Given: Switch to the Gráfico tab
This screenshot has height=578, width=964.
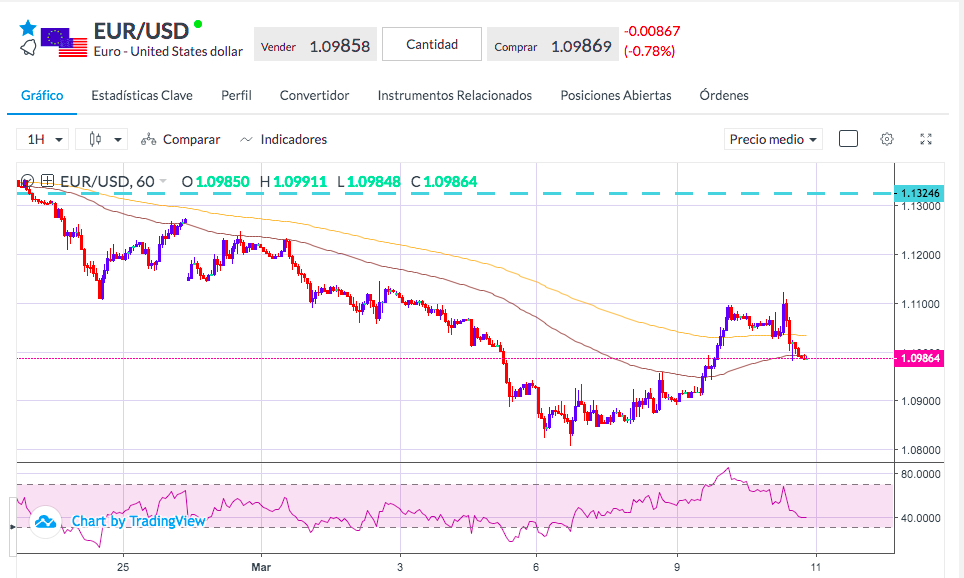Looking at the screenshot, I should [x=42, y=95].
